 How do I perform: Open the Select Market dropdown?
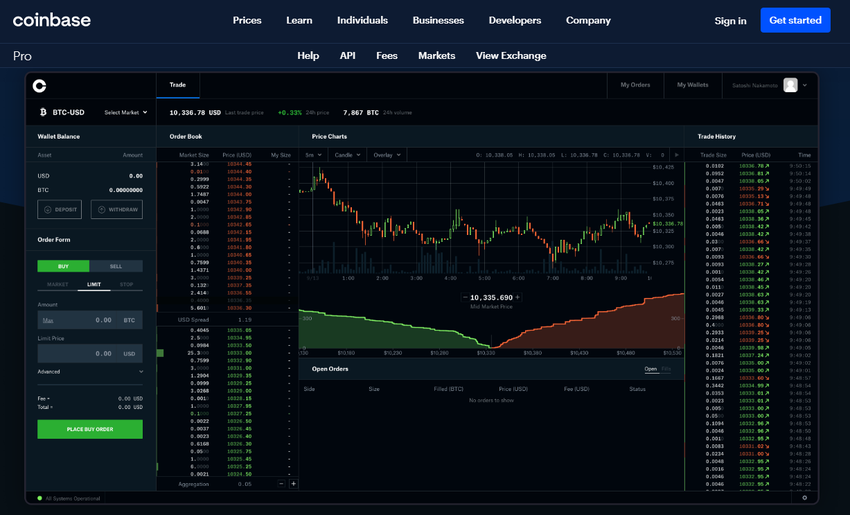point(126,113)
